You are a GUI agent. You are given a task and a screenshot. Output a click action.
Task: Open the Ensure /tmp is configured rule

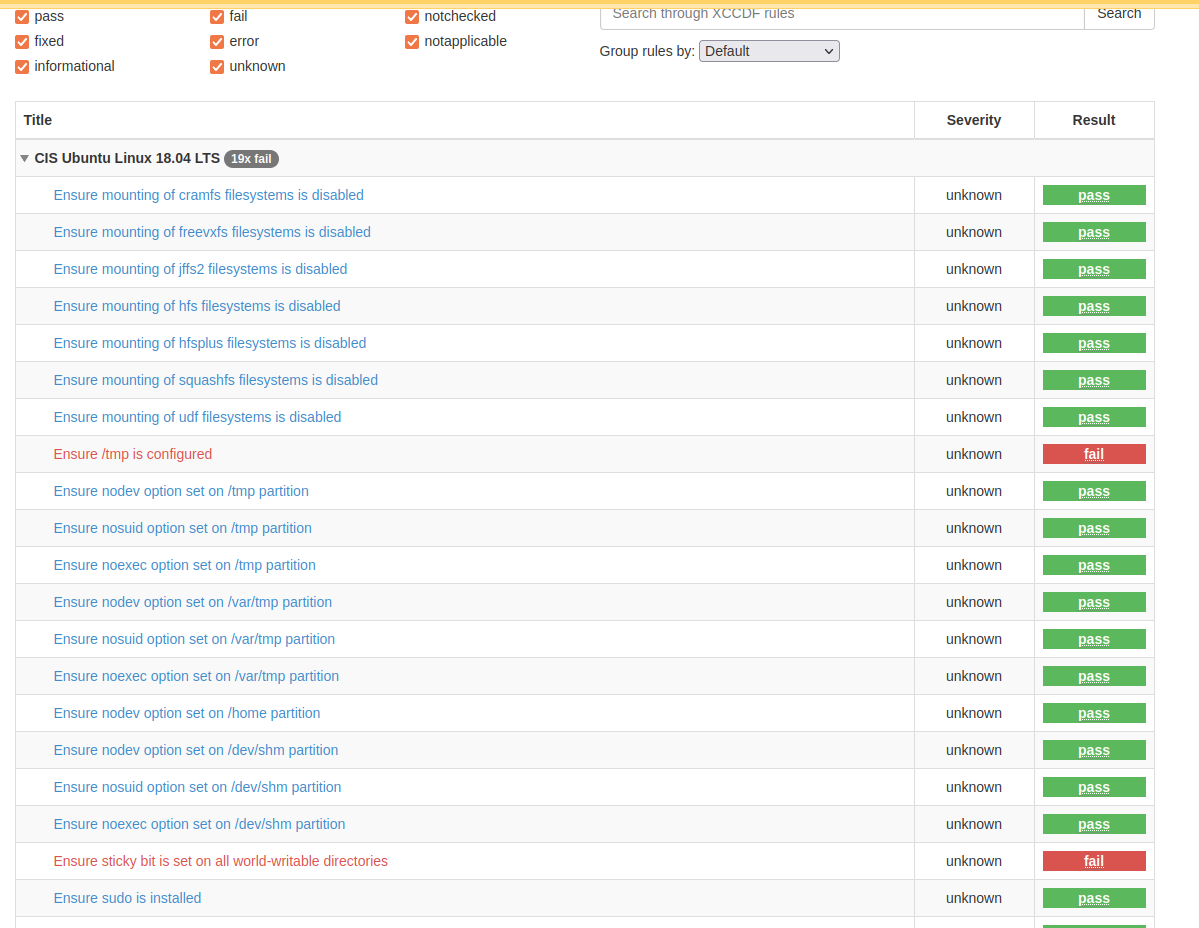133,454
